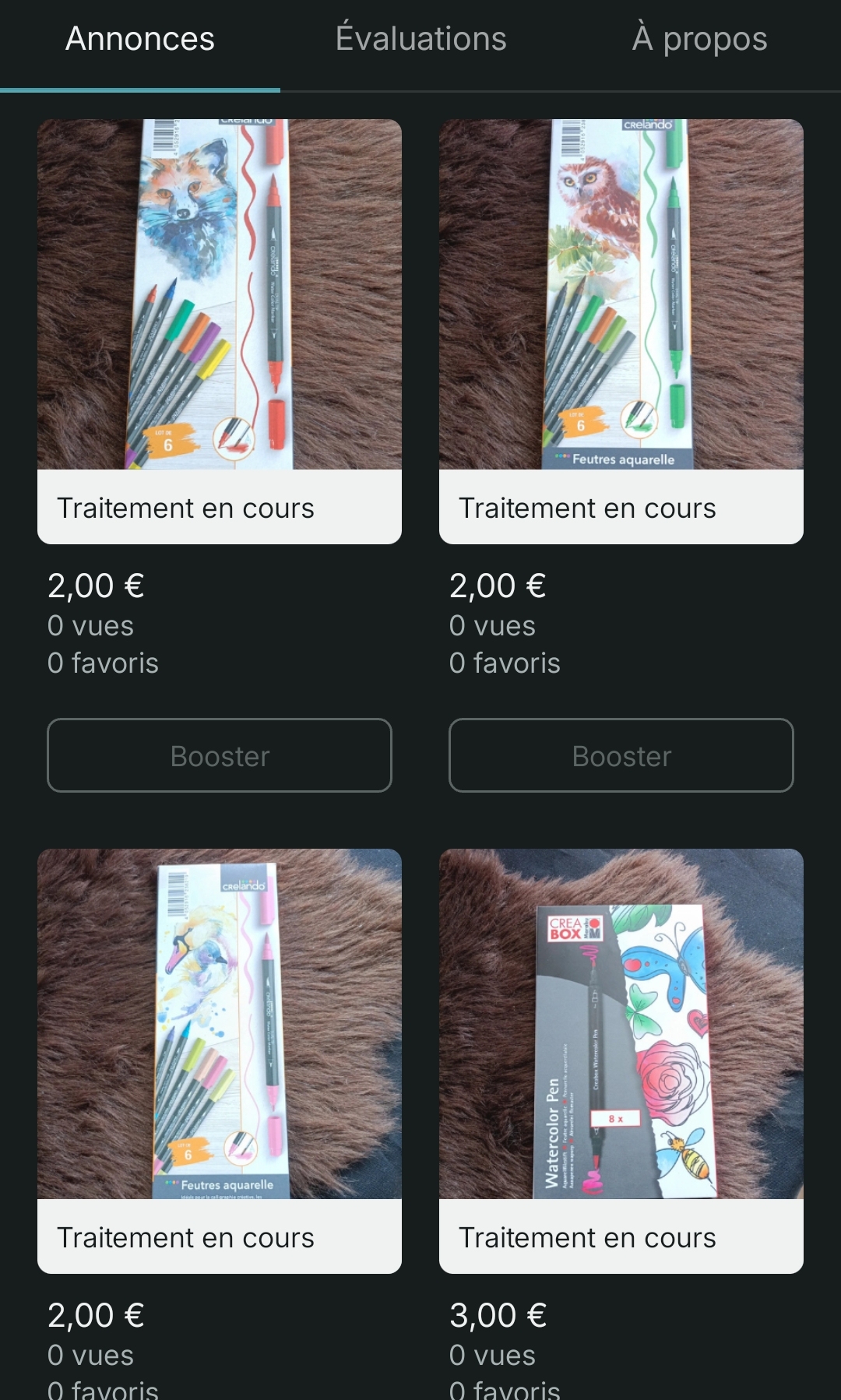
Task: Tap the 2,00 € price of fox listing
Action: tap(96, 586)
